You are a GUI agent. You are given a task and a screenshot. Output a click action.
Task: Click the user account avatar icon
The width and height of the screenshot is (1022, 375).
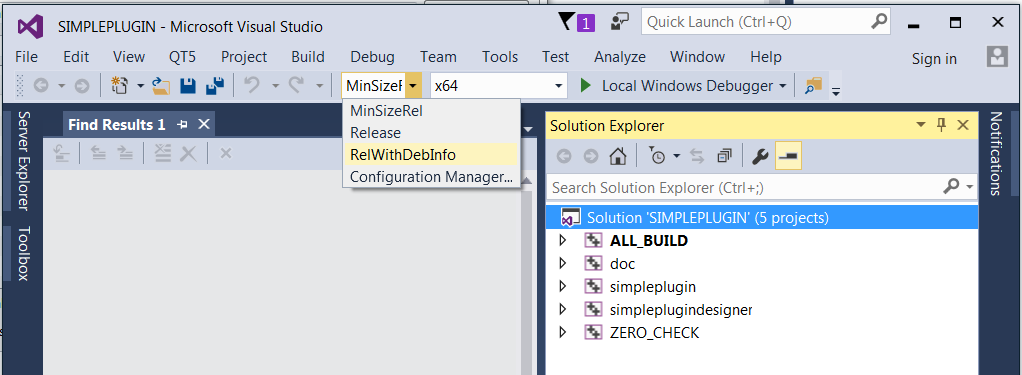(x=997, y=57)
